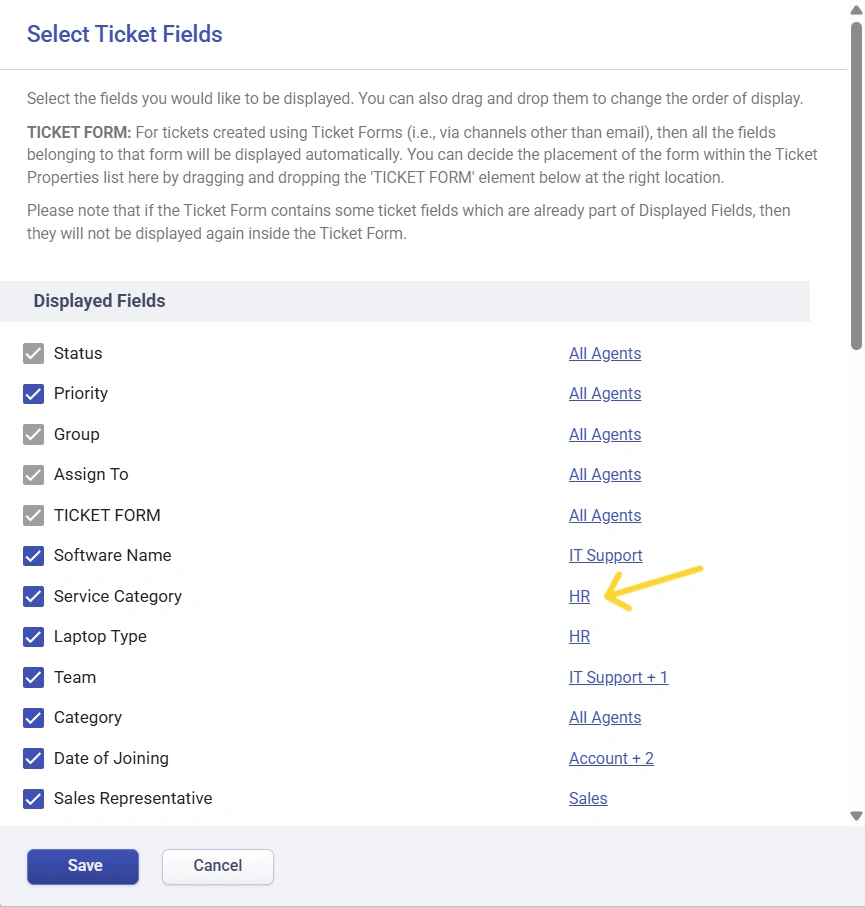Open HR link for Service Category
Screen dimensions: 865x907
click(579, 596)
